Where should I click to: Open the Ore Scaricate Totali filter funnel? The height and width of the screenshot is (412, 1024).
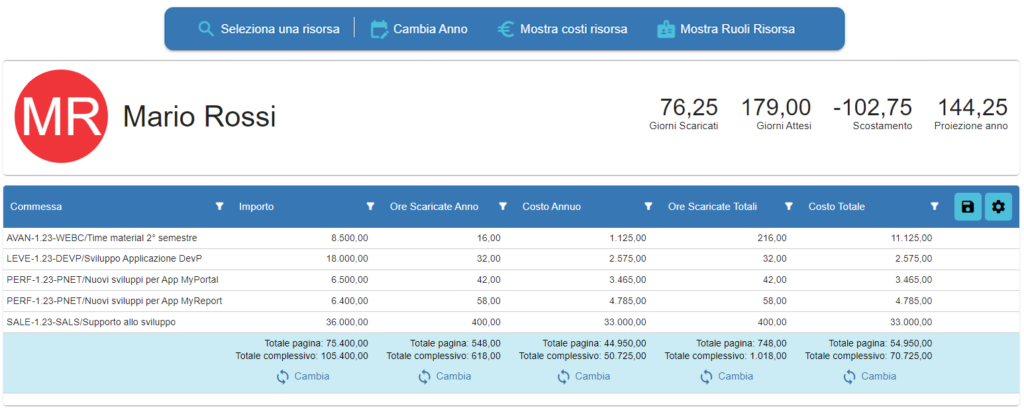(x=789, y=206)
